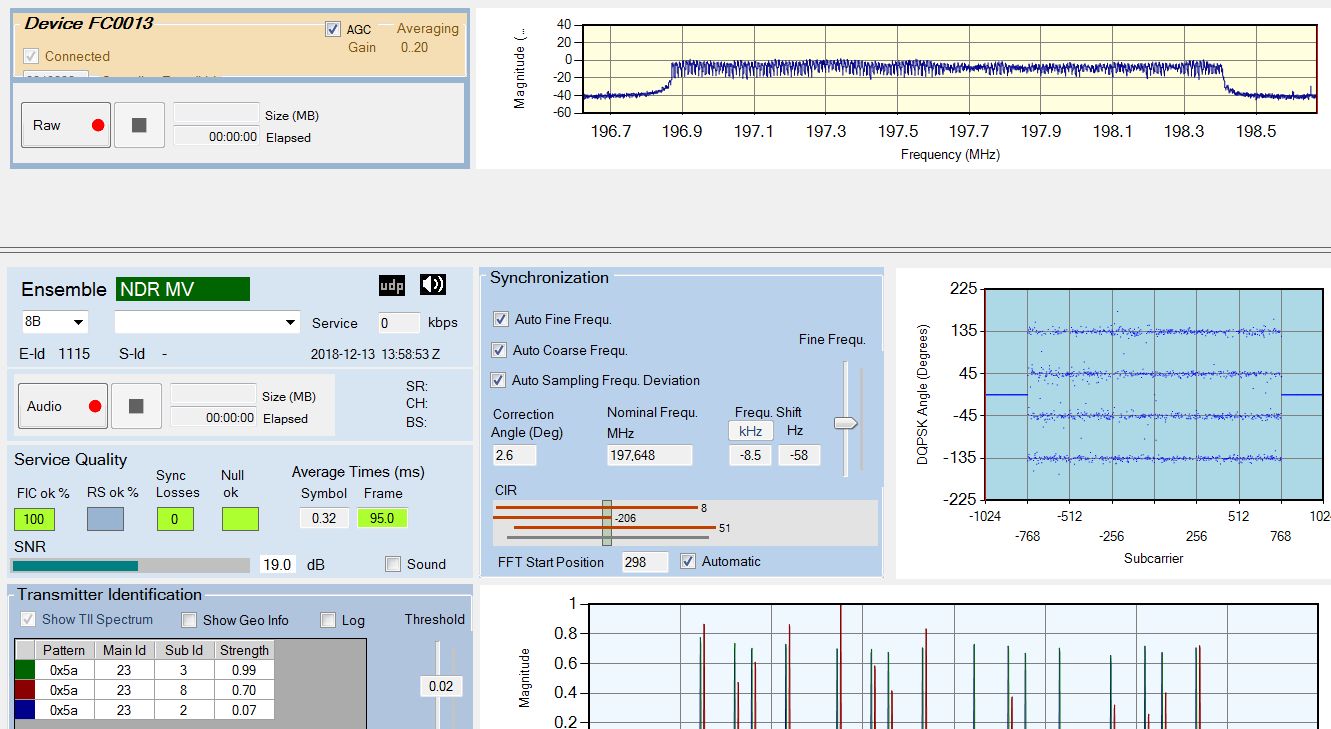The image size is (1331, 729).
Task: Click the Nominal Frequ. MHz field
Action: [x=649, y=455]
